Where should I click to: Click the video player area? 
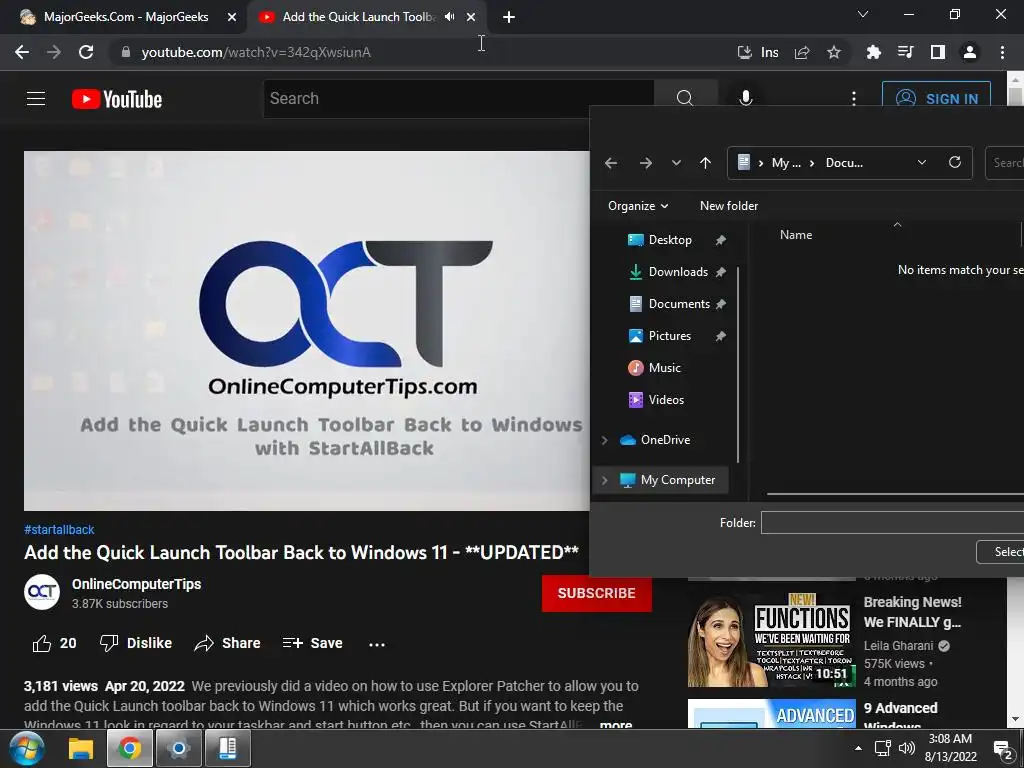click(306, 330)
